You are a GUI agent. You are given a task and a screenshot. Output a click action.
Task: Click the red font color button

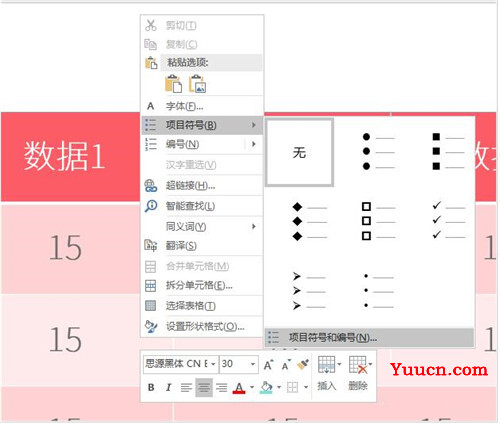click(x=239, y=387)
